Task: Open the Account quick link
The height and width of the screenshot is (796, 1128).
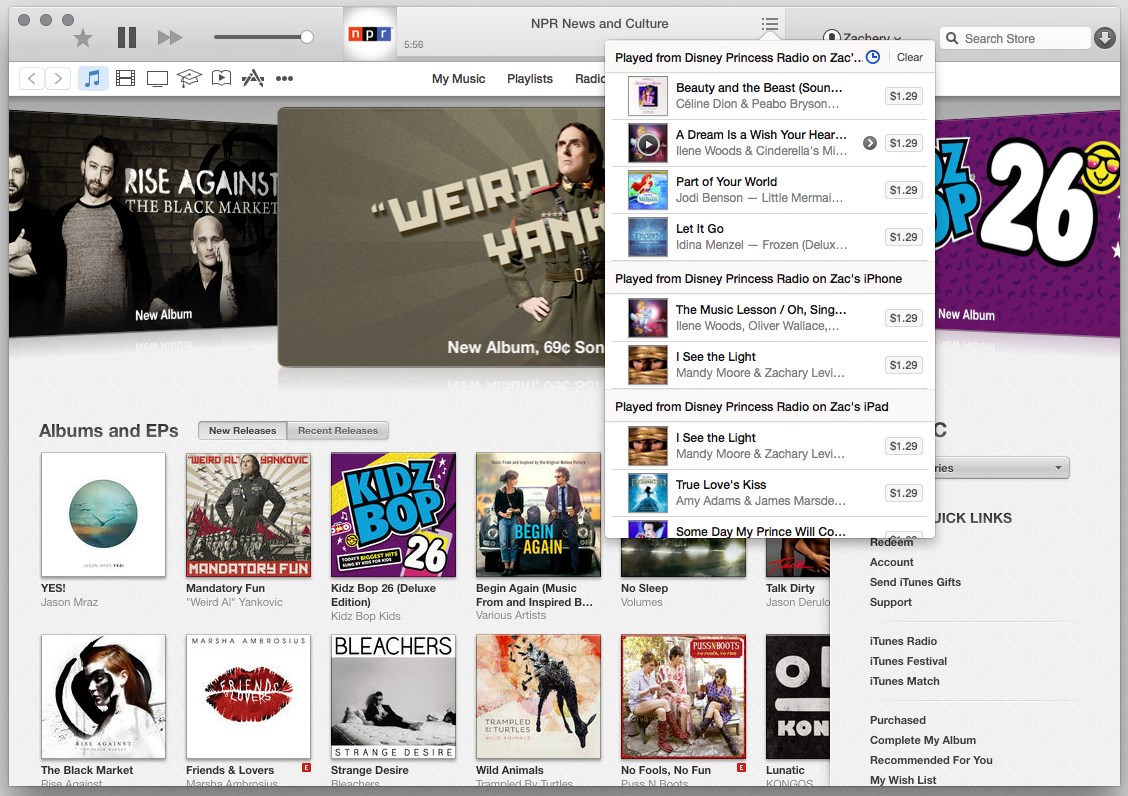Action: (891, 562)
